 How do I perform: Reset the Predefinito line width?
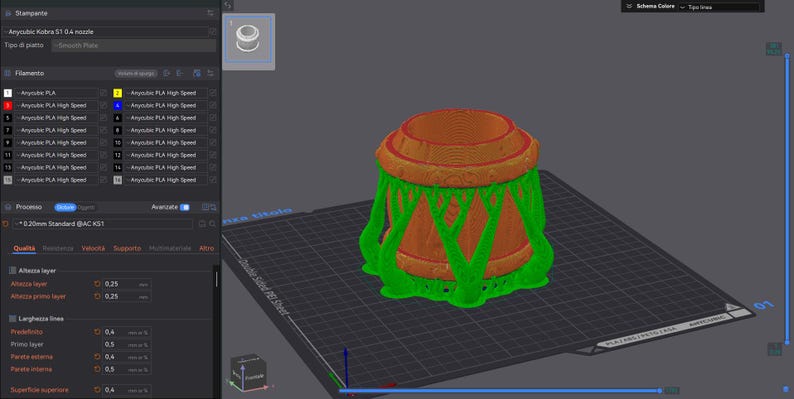click(x=97, y=332)
